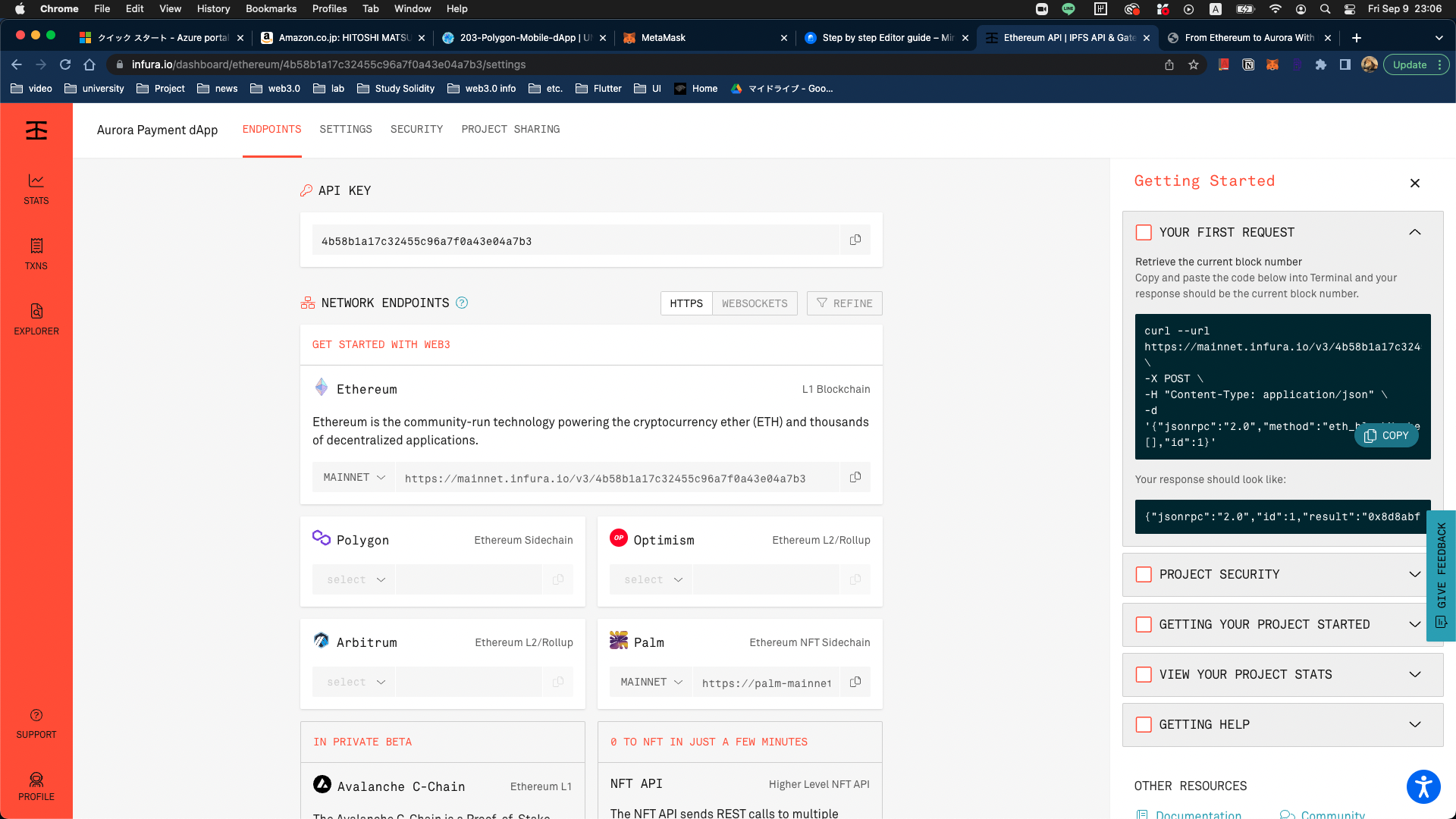Expand the Getting Help section
Viewport: 1456px width, 819px height.
pos(1415,724)
